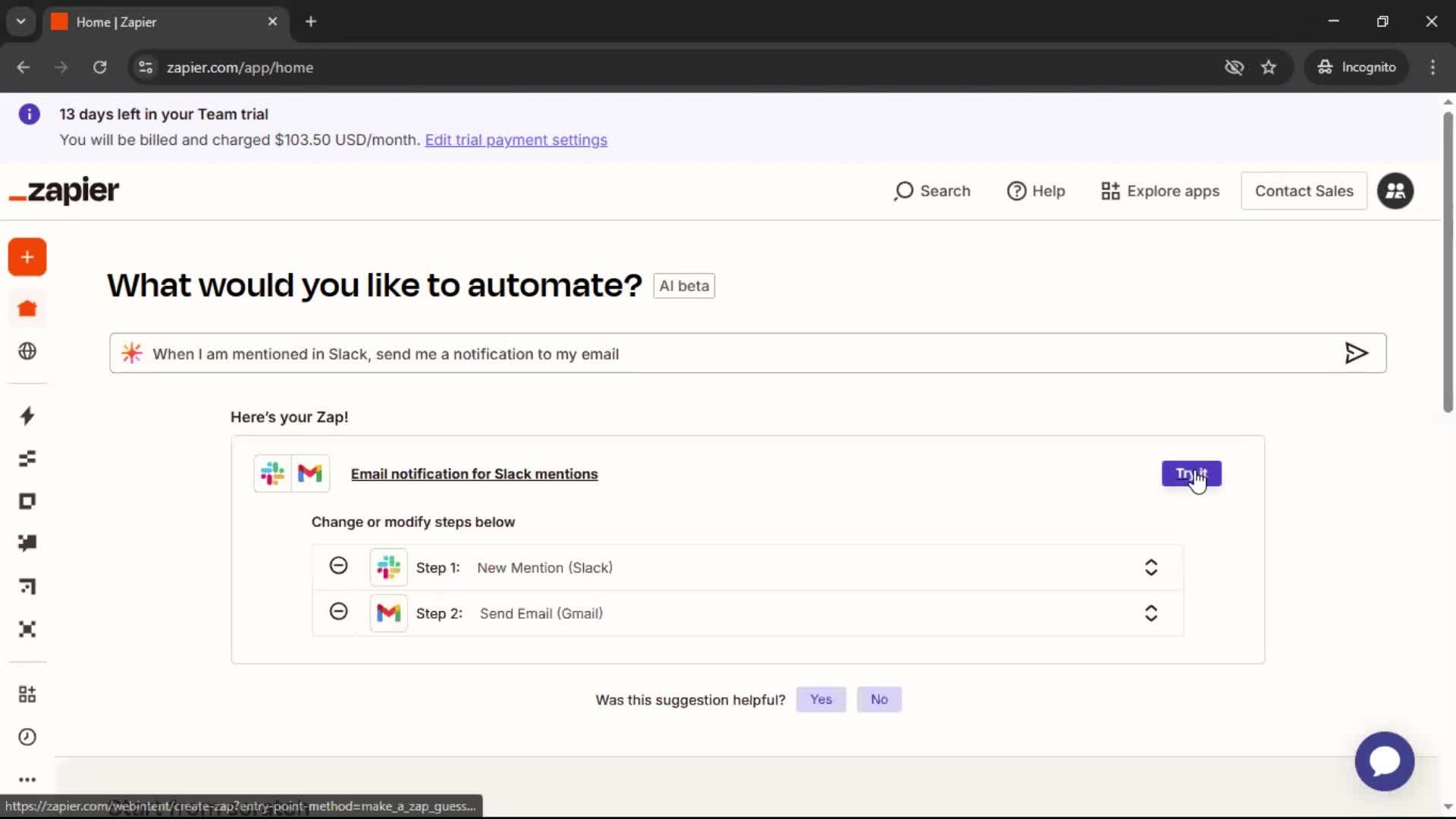Click the AI beta badge
Viewport: 1456px width, 819px height.
pyautogui.click(x=684, y=286)
